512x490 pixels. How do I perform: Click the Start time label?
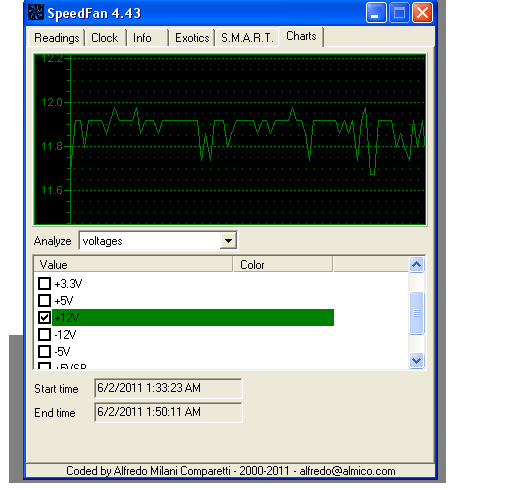(56, 389)
